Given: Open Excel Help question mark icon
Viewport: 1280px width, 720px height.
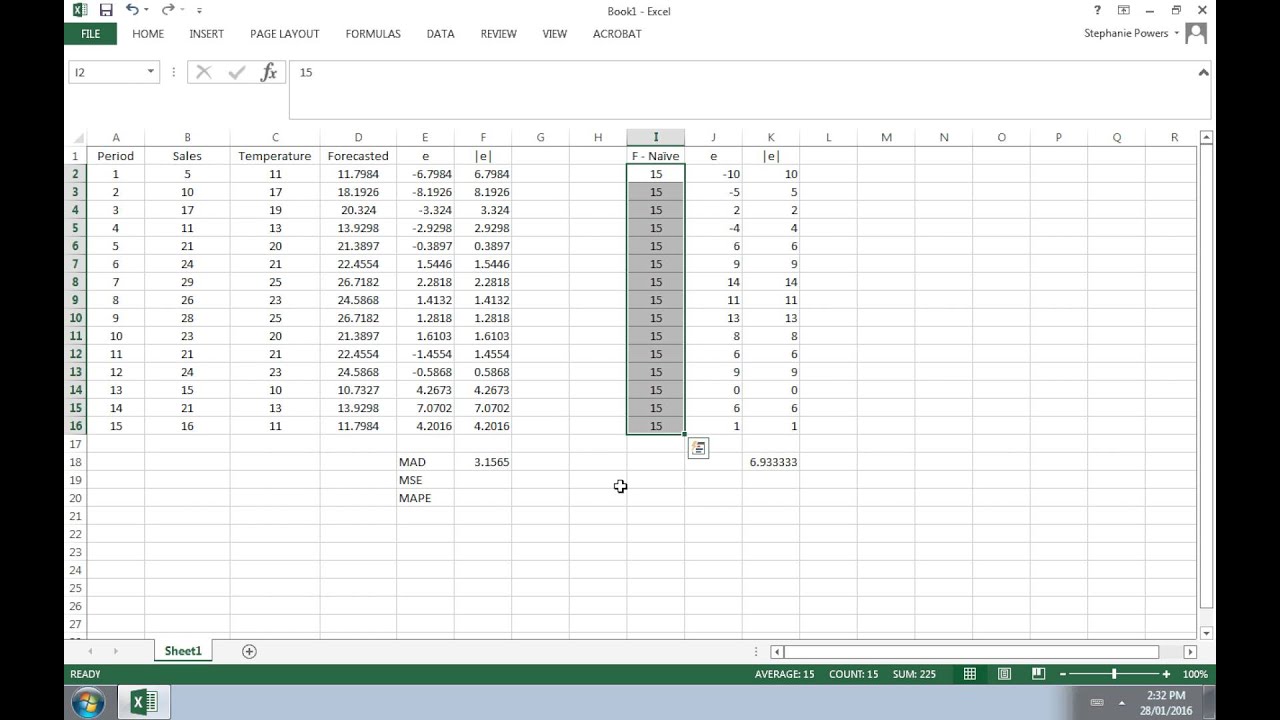Looking at the screenshot, I should [x=1098, y=10].
